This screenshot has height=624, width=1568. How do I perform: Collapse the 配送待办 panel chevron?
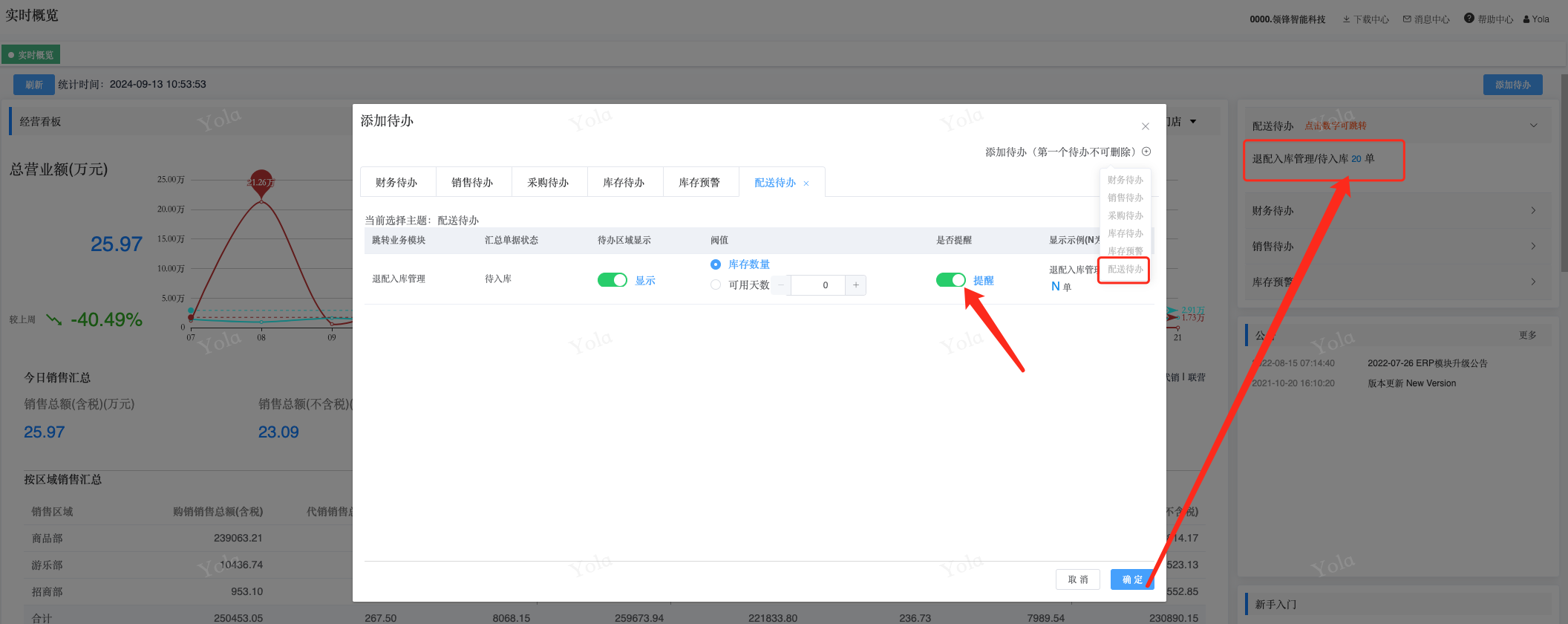1534,126
